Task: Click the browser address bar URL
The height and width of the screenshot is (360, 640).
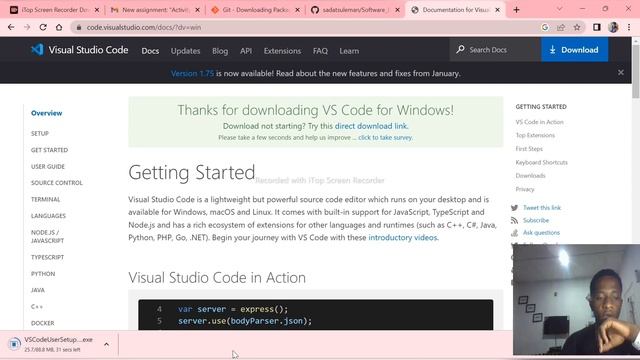Action: click(x=144, y=27)
